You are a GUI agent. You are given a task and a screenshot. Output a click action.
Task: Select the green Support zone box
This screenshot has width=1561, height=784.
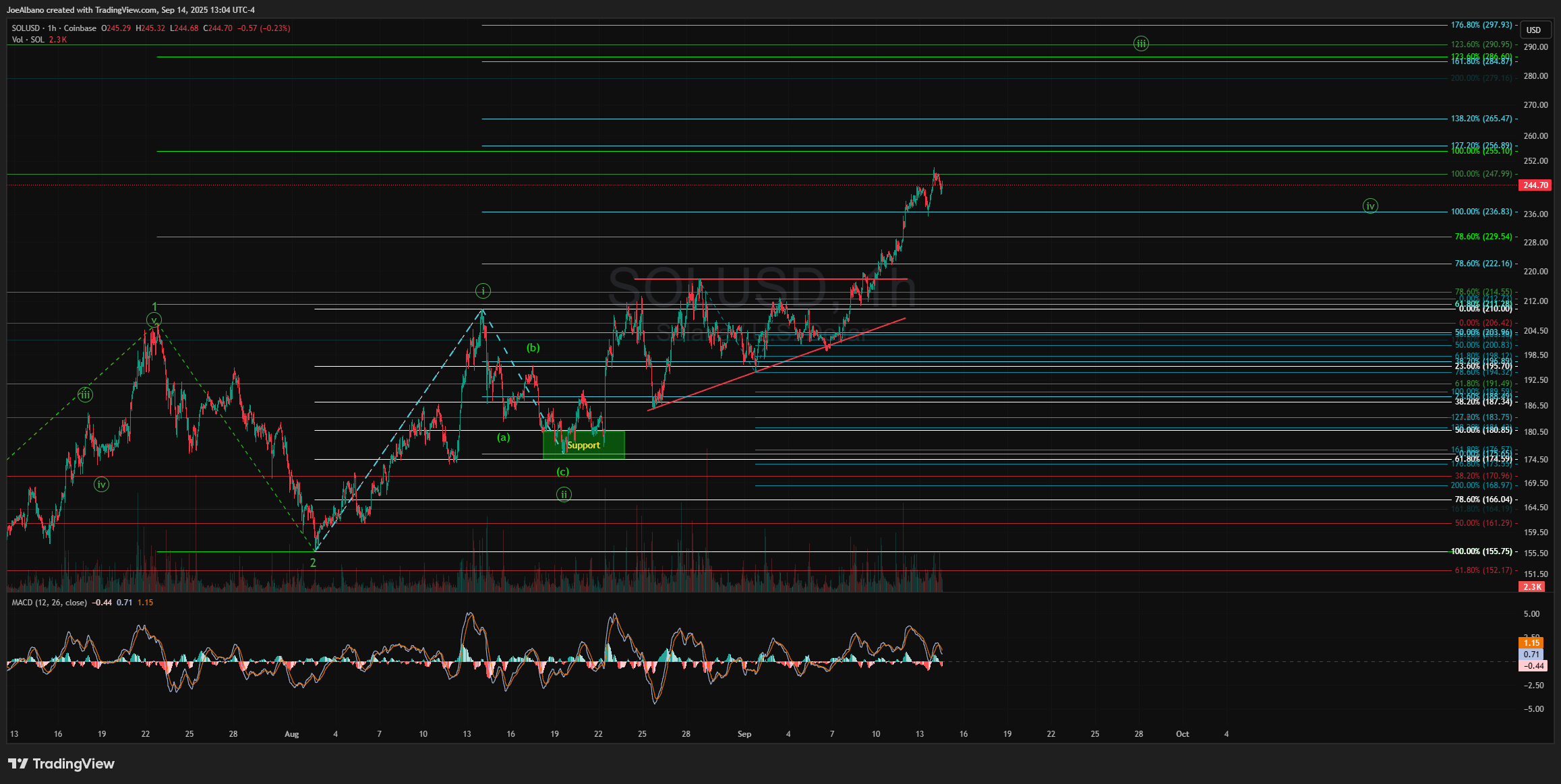584,446
